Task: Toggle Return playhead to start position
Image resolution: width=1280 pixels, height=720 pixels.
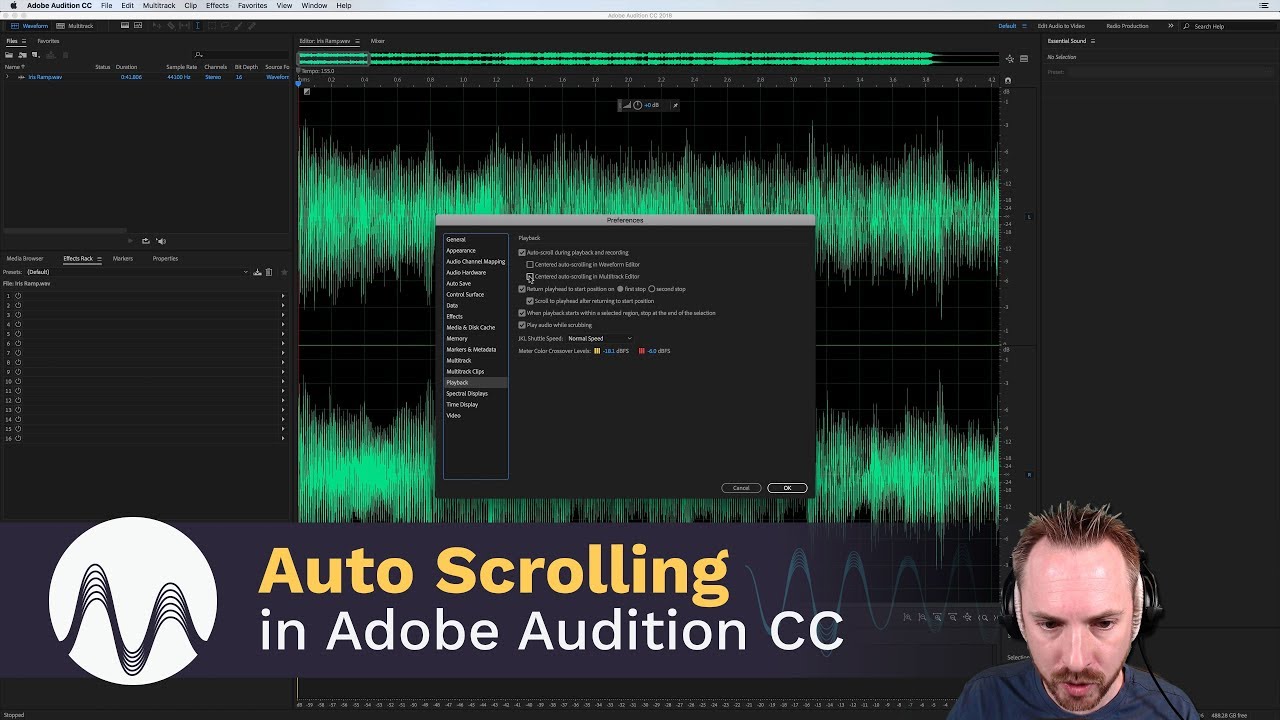Action: click(x=522, y=289)
